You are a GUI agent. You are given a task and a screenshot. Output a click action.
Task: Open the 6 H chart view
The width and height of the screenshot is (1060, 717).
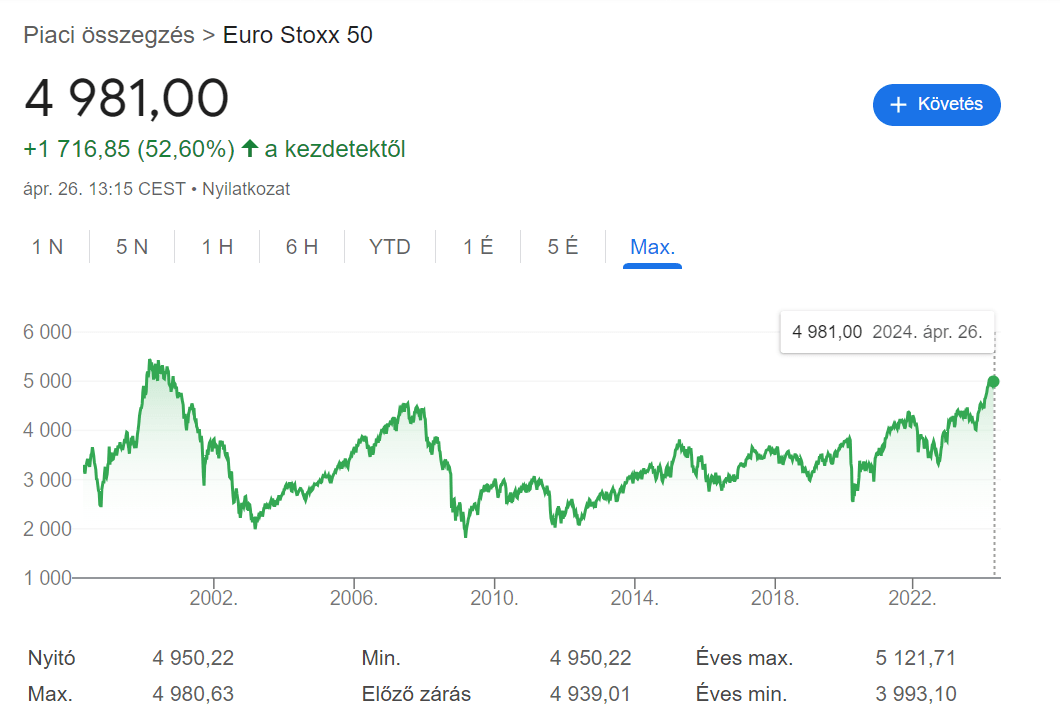(x=301, y=246)
